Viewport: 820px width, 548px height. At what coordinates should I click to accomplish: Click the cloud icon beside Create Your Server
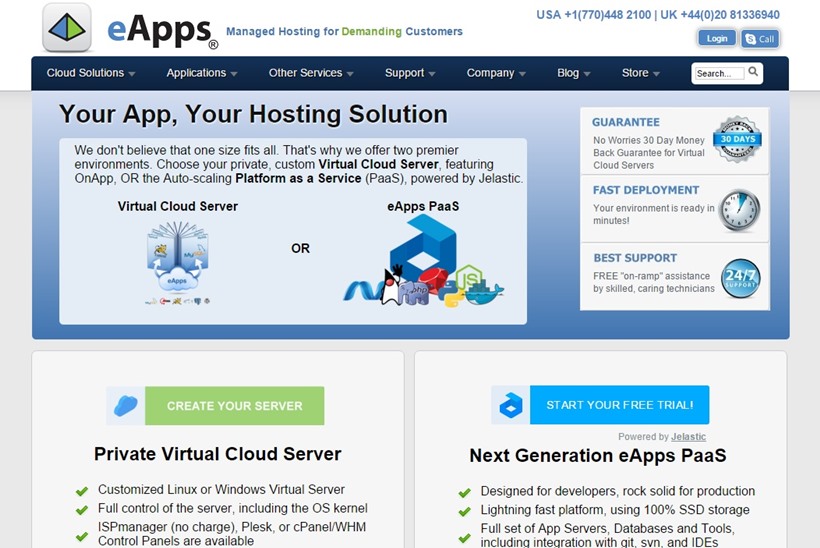(x=126, y=406)
